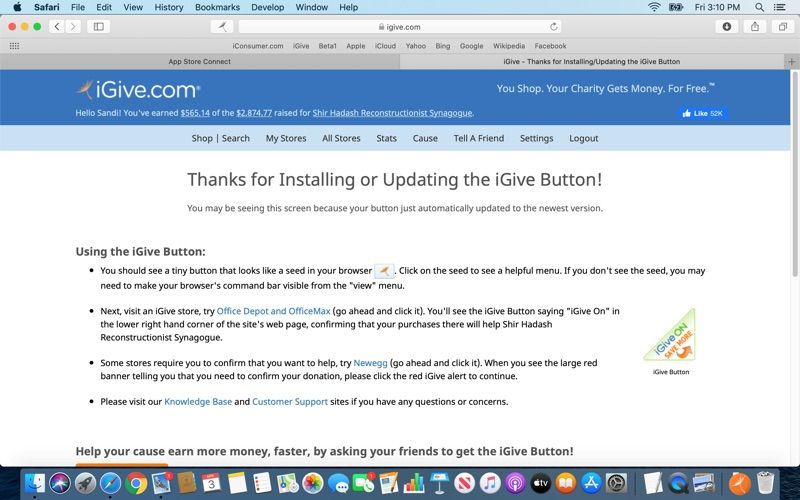Click the Facebook Like 52K button

tap(703, 113)
